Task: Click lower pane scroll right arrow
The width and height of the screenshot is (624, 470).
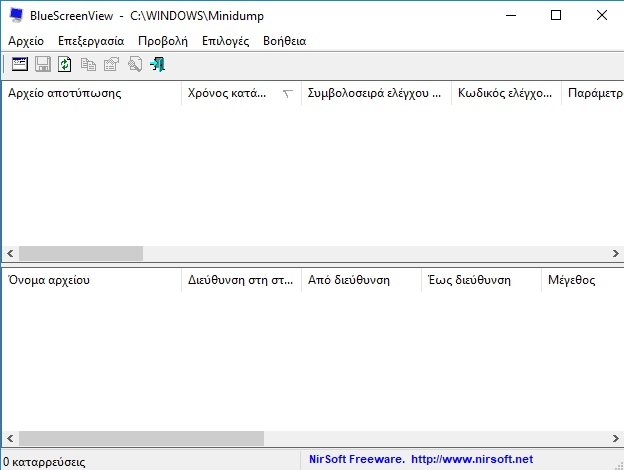Action: 616,439
